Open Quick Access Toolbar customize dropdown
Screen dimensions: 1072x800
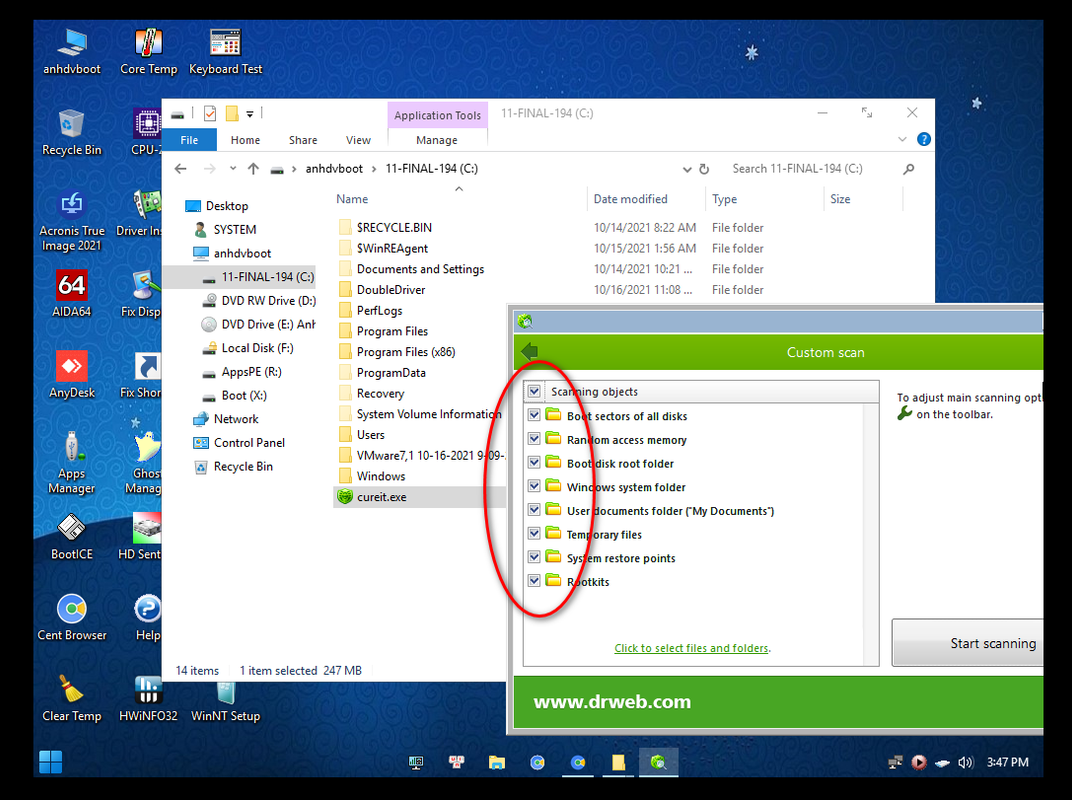pos(250,114)
